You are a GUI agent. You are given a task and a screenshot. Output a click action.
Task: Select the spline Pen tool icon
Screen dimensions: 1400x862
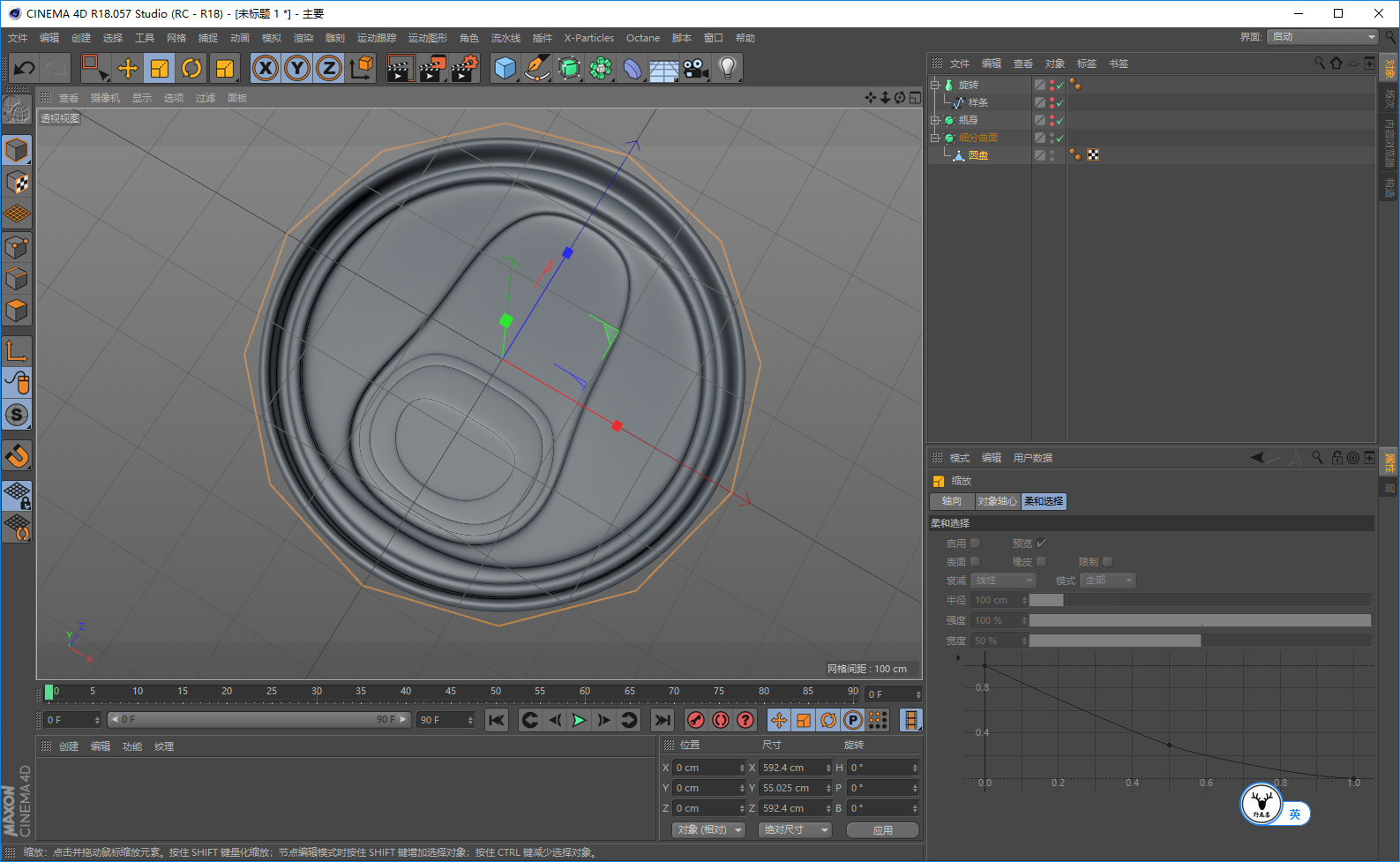[536, 68]
